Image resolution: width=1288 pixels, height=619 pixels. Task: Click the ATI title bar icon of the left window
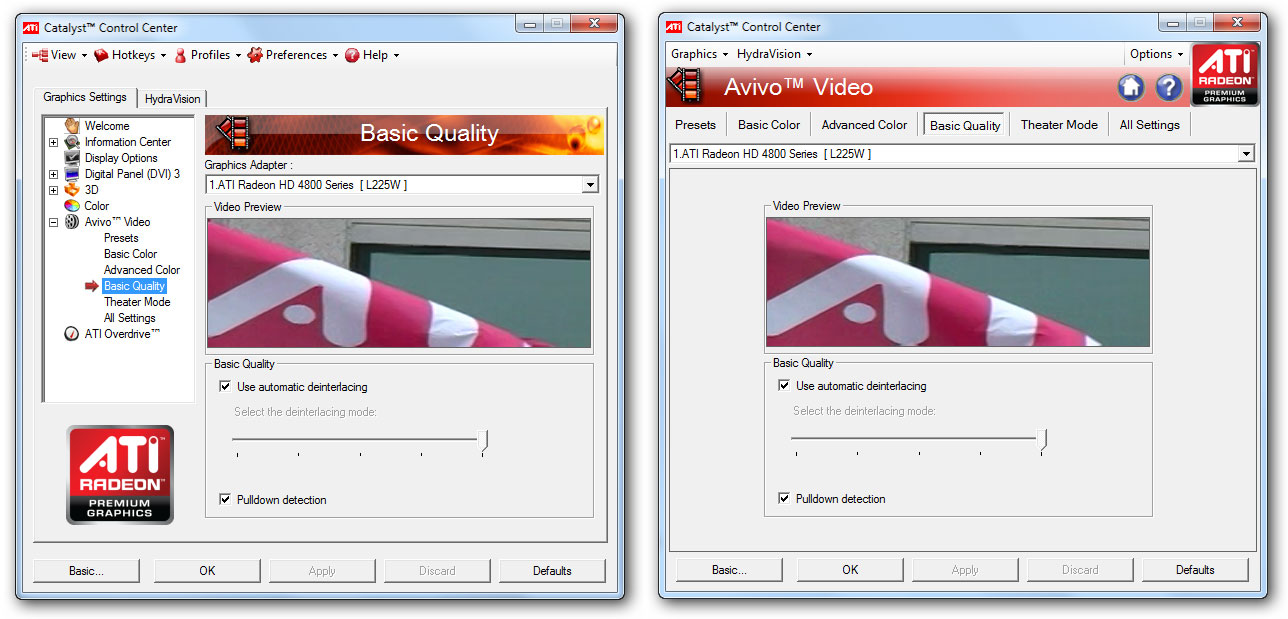coord(31,27)
